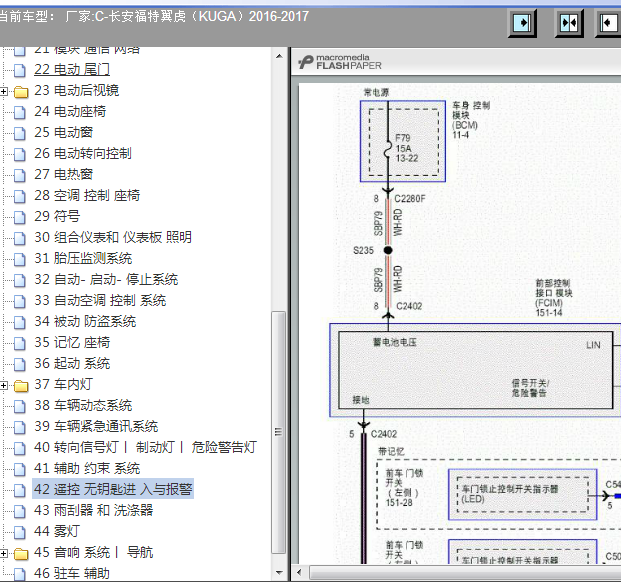The width and height of the screenshot is (621, 582).
Task: Expand the 37 车内灯 tree node
Action: point(4,385)
